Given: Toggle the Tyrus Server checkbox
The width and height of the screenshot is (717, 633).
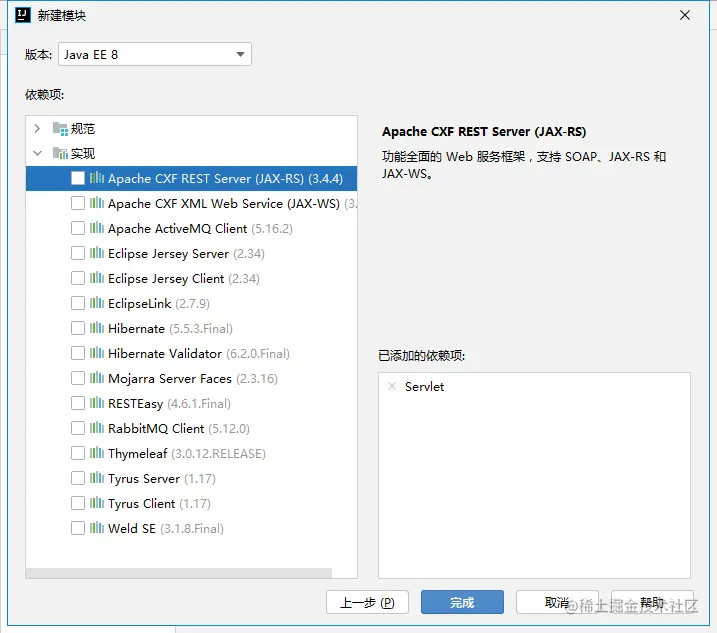Looking at the screenshot, I should (x=78, y=478).
